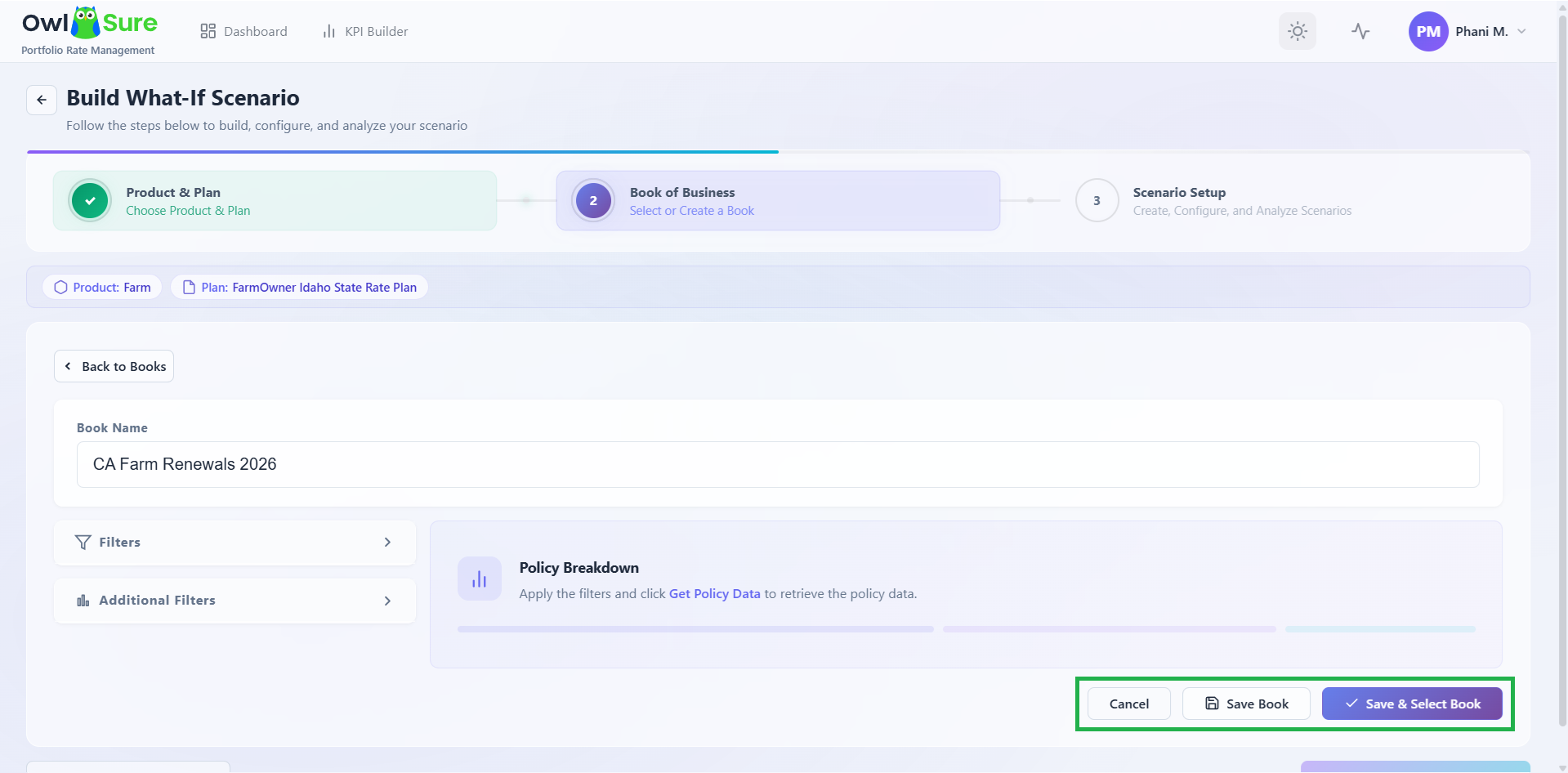Click the back arrow beside the Build What-If Scenario title

coord(42,100)
